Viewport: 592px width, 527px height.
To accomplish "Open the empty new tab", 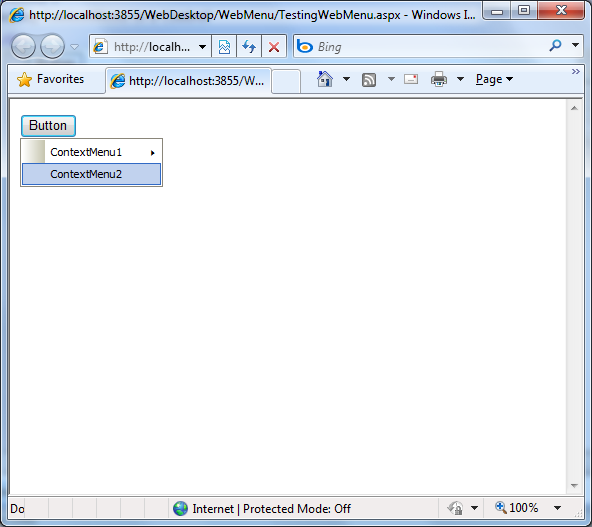I will (x=286, y=81).
